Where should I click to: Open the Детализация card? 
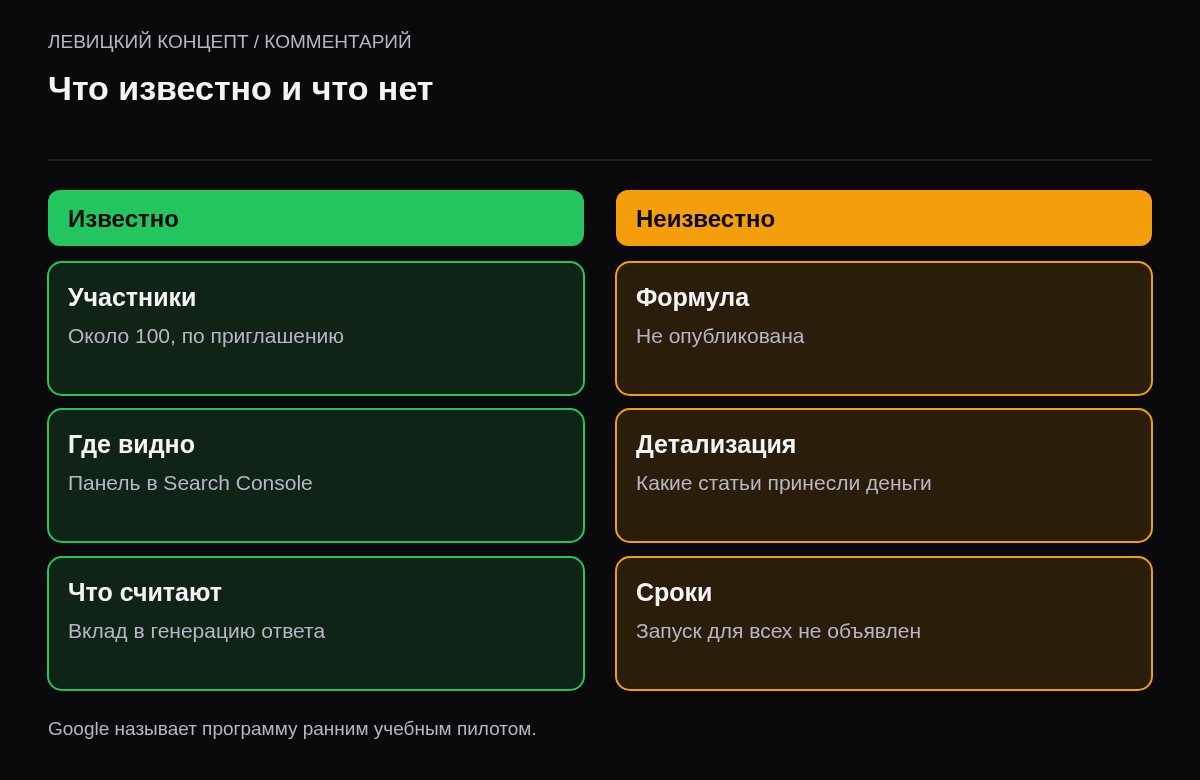(884, 475)
